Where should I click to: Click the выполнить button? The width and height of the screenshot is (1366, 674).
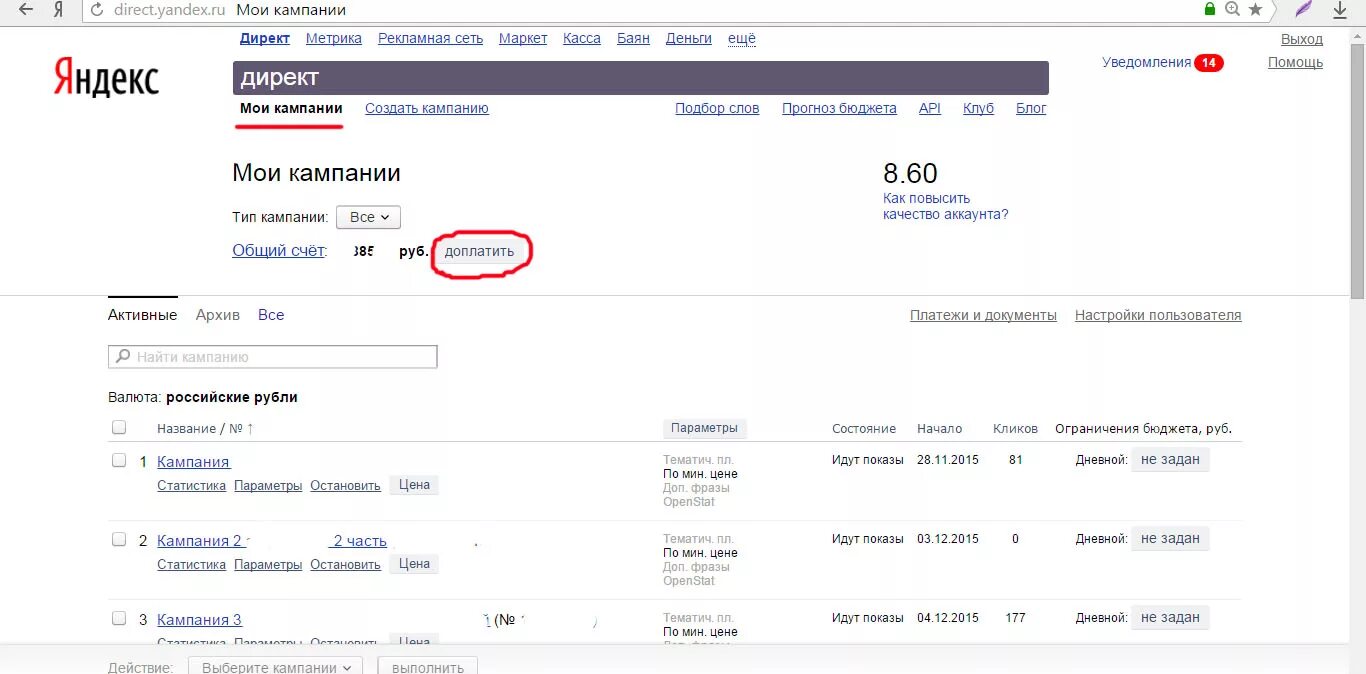428,668
